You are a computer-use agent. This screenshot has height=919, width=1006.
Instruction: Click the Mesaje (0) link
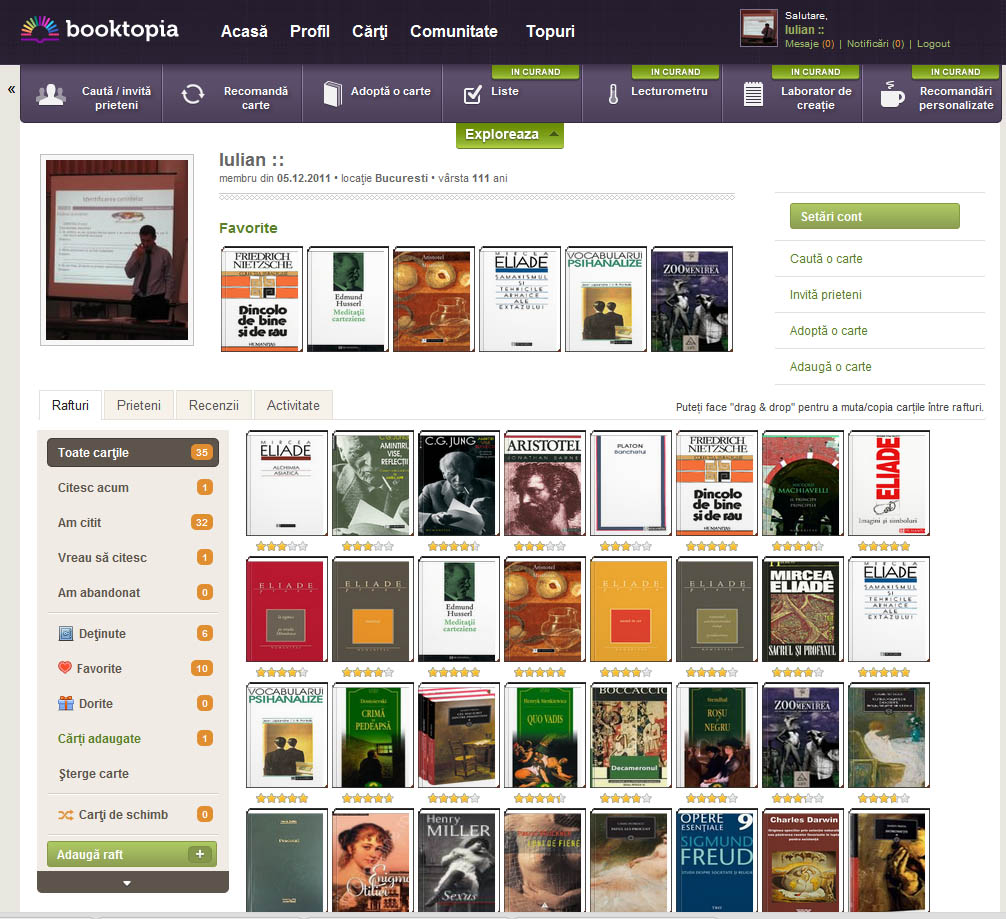pyautogui.click(x=809, y=44)
